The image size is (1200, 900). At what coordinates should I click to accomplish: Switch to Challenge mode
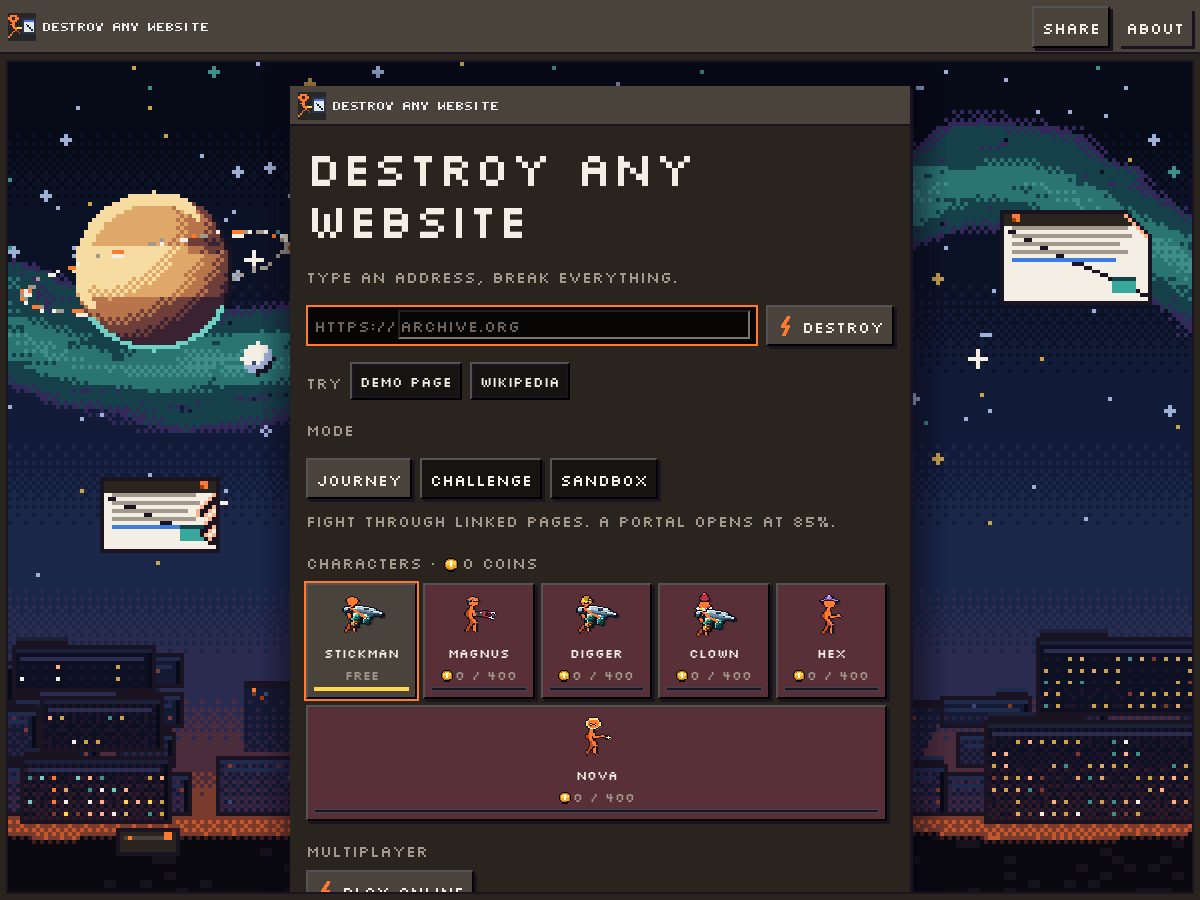click(481, 479)
